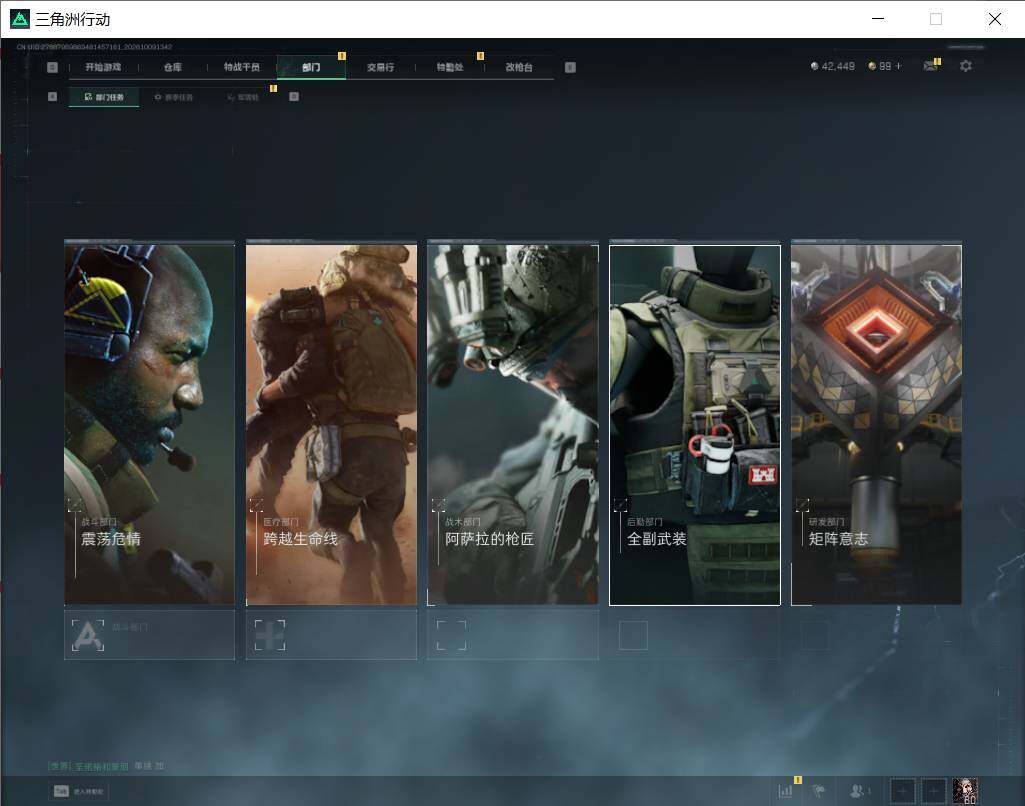Open the friends list icon
The image size is (1025, 806).
pyautogui.click(x=857, y=791)
